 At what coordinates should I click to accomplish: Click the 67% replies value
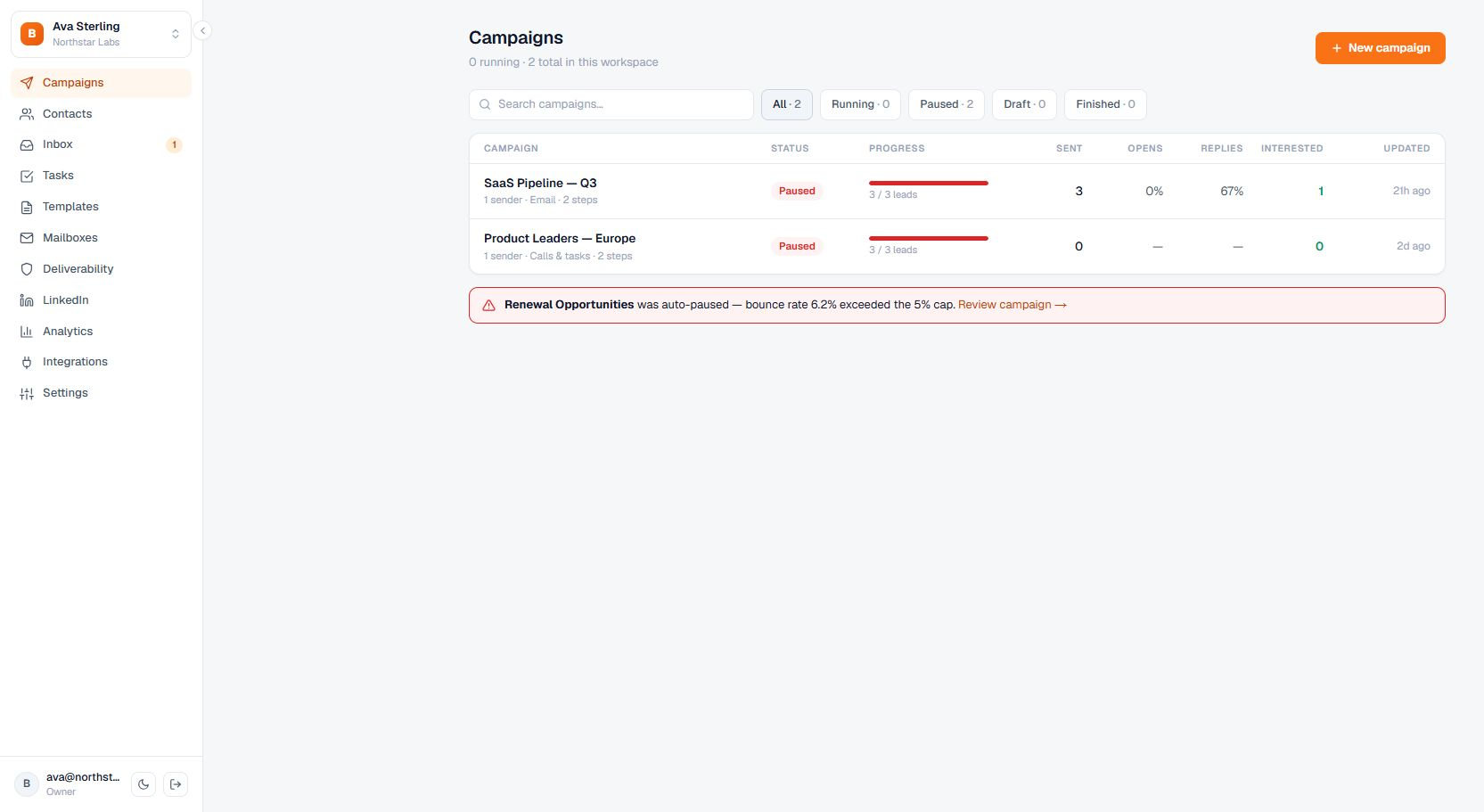pos(1232,191)
